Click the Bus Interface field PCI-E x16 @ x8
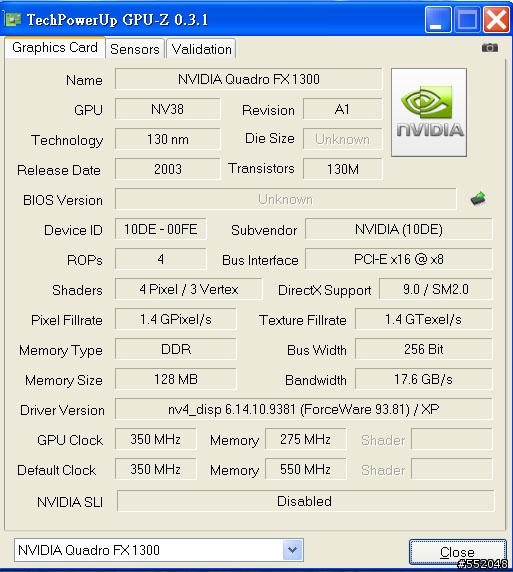The width and height of the screenshot is (513, 572). 398,259
